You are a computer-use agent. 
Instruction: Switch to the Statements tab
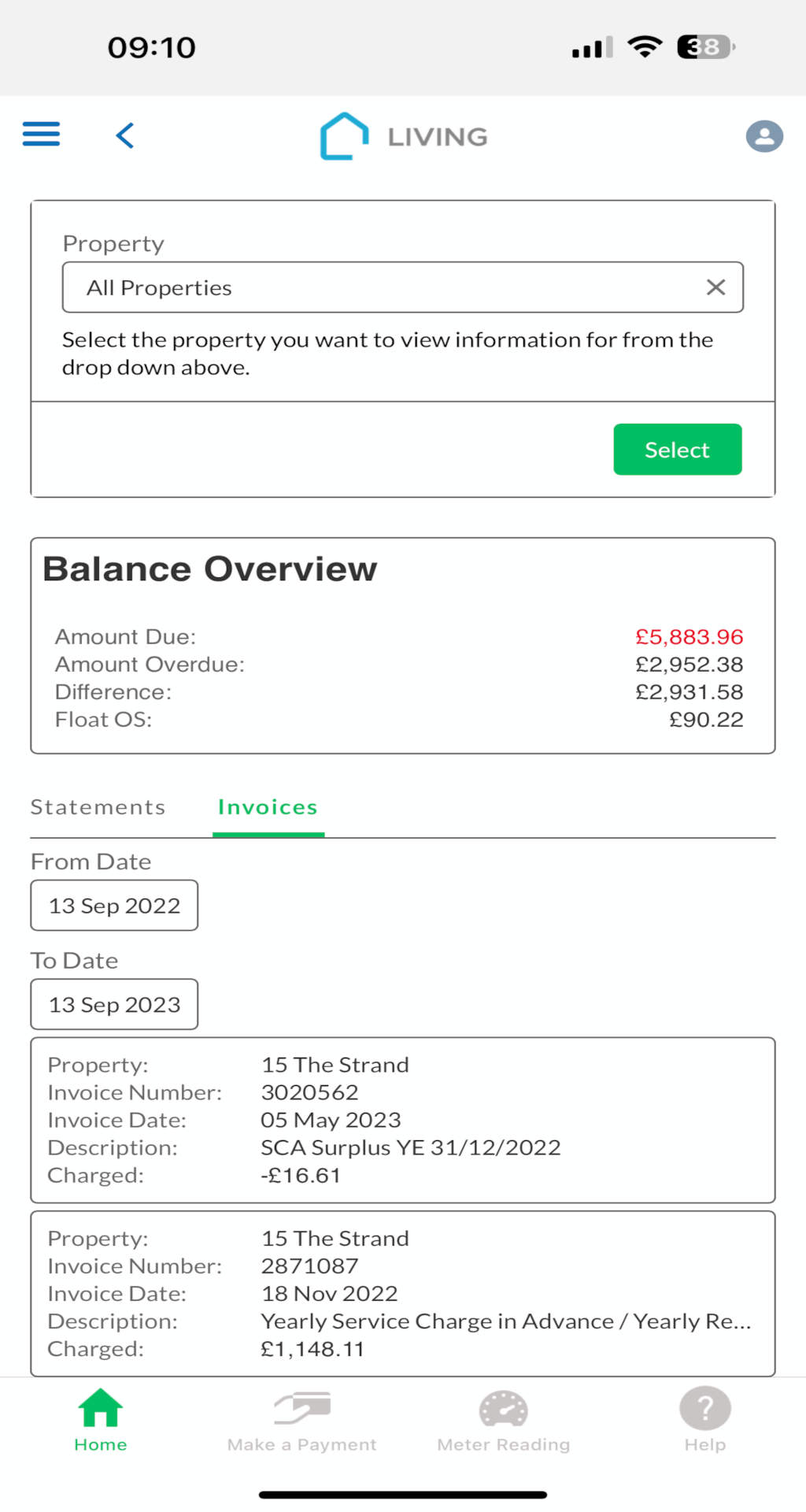98,807
